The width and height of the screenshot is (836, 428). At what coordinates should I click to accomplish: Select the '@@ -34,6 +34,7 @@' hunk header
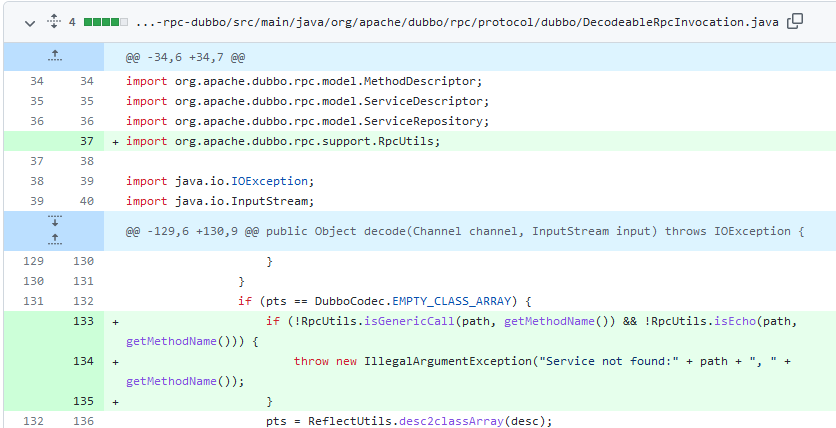(x=186, y=58)
